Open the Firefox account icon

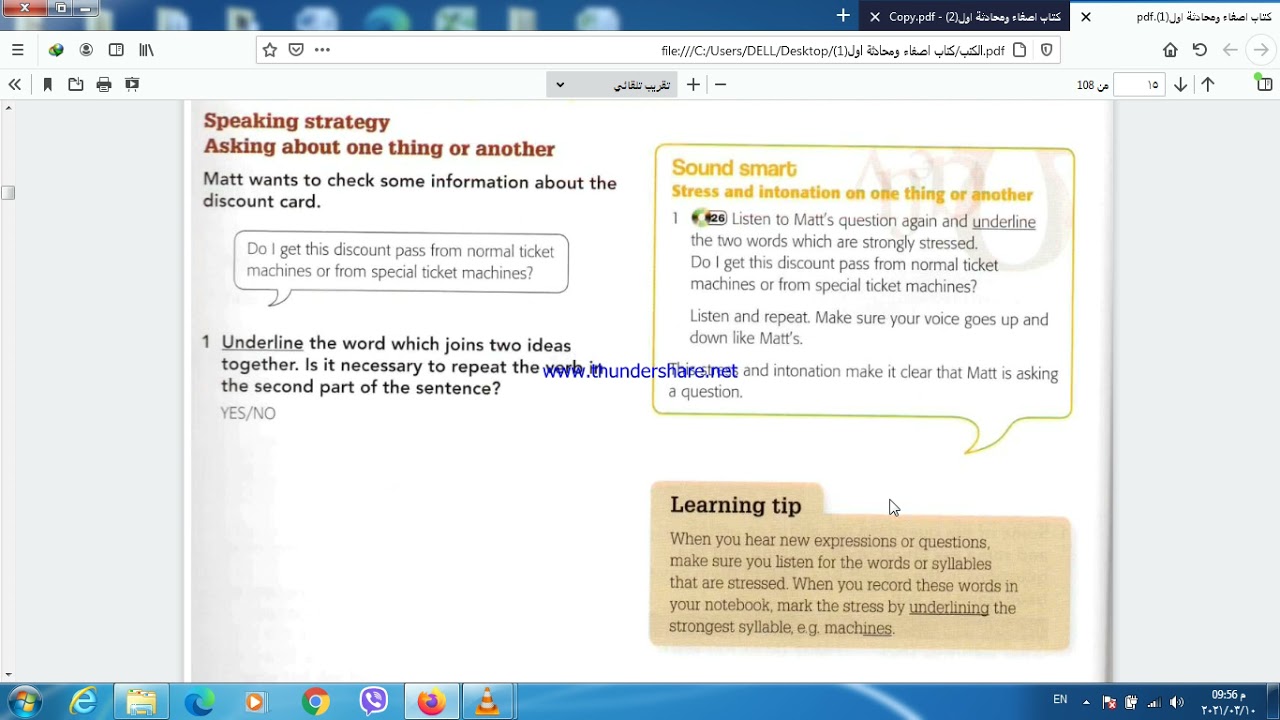point(86,50)
